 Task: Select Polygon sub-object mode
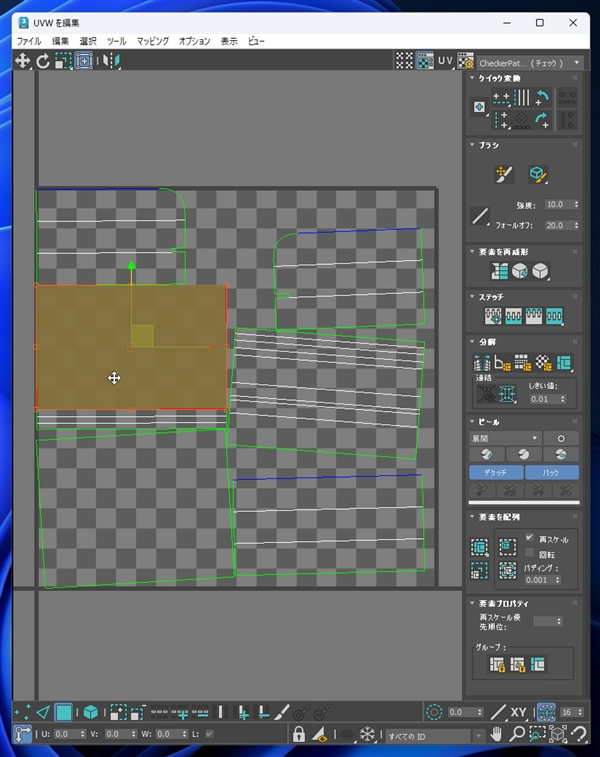[63, 712]
